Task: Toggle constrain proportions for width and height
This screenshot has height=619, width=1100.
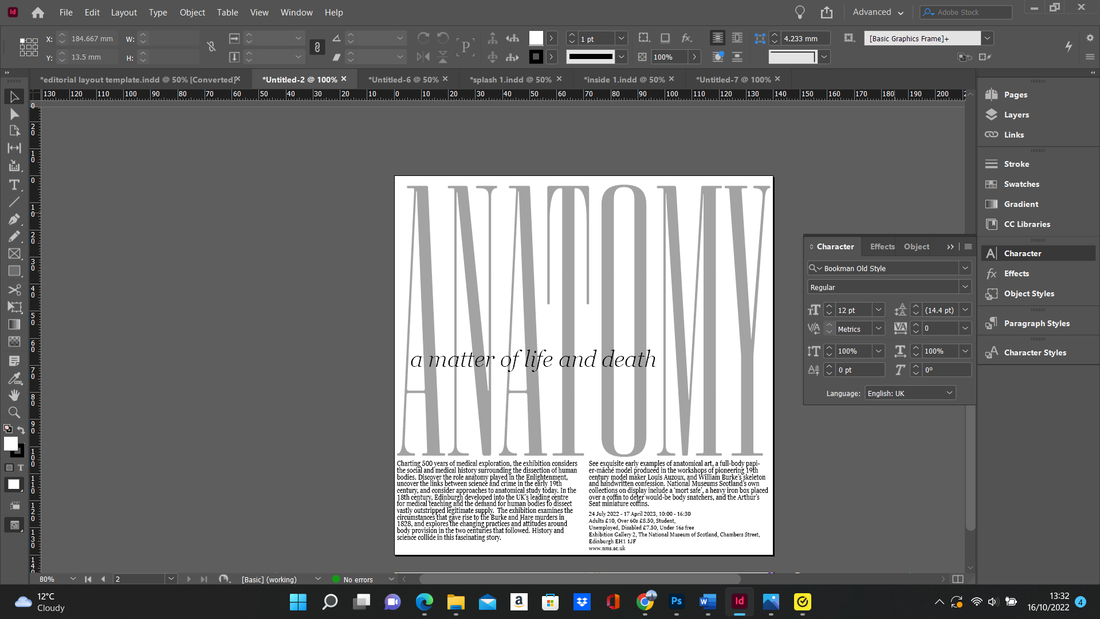Action: click(211, 47)
